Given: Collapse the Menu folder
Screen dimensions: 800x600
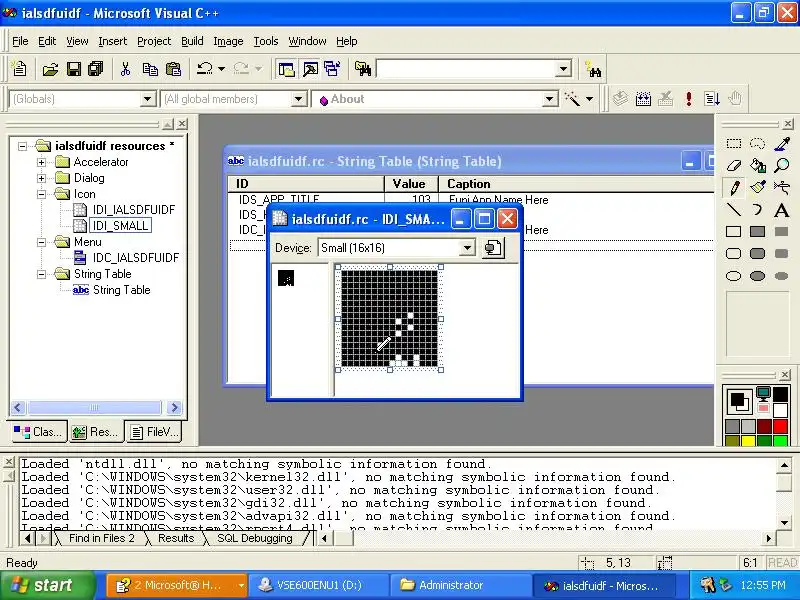Looking at the screenshot, I should point(41,242).
